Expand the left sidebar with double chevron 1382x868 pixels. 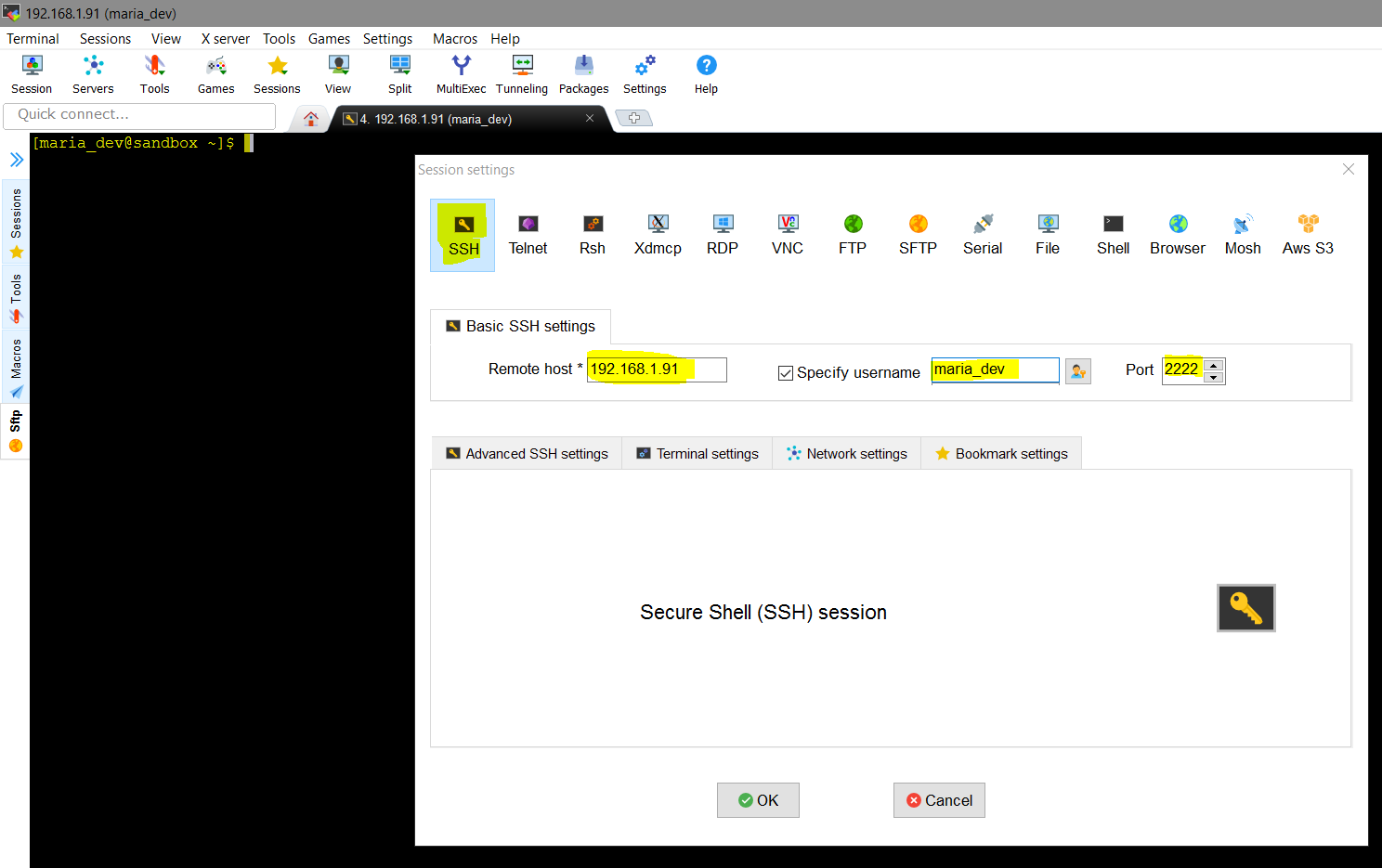pyautogui.click(x=16, y=160)
